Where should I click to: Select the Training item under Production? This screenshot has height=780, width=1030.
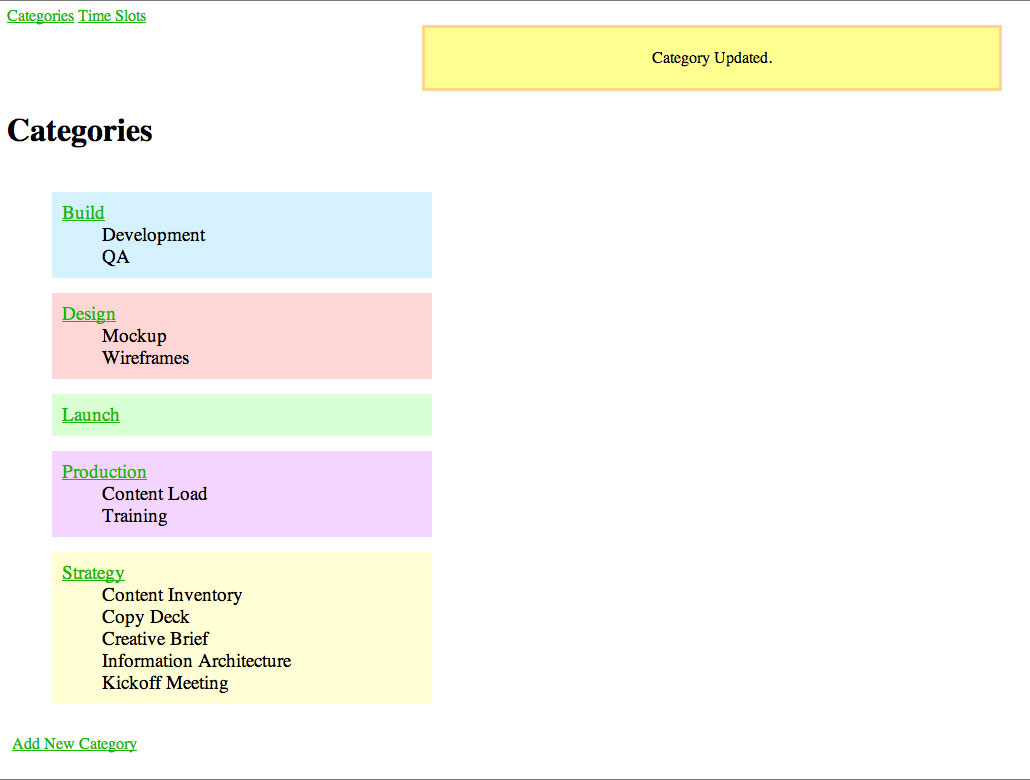(x=135, y=516)
